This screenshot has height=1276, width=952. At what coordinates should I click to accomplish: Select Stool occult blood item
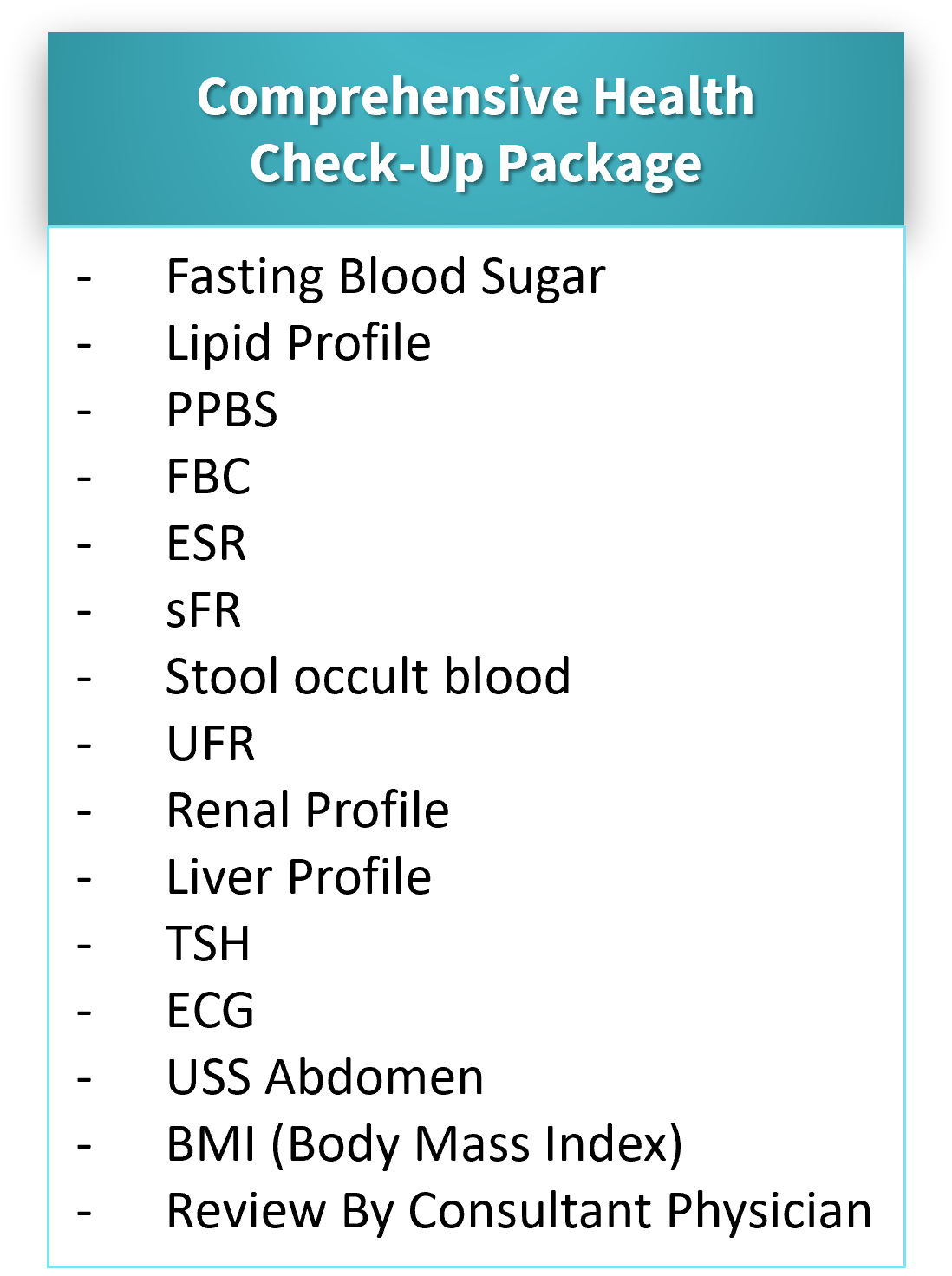coord(368,676)
